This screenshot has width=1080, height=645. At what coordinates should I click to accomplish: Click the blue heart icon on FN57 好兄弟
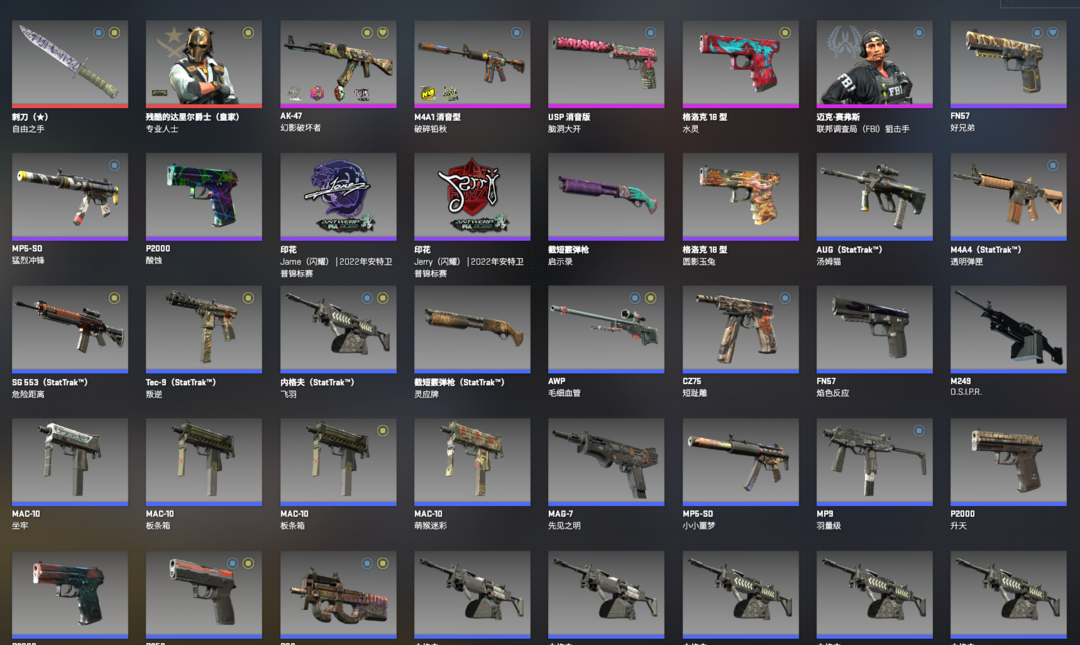(1053, 32)
